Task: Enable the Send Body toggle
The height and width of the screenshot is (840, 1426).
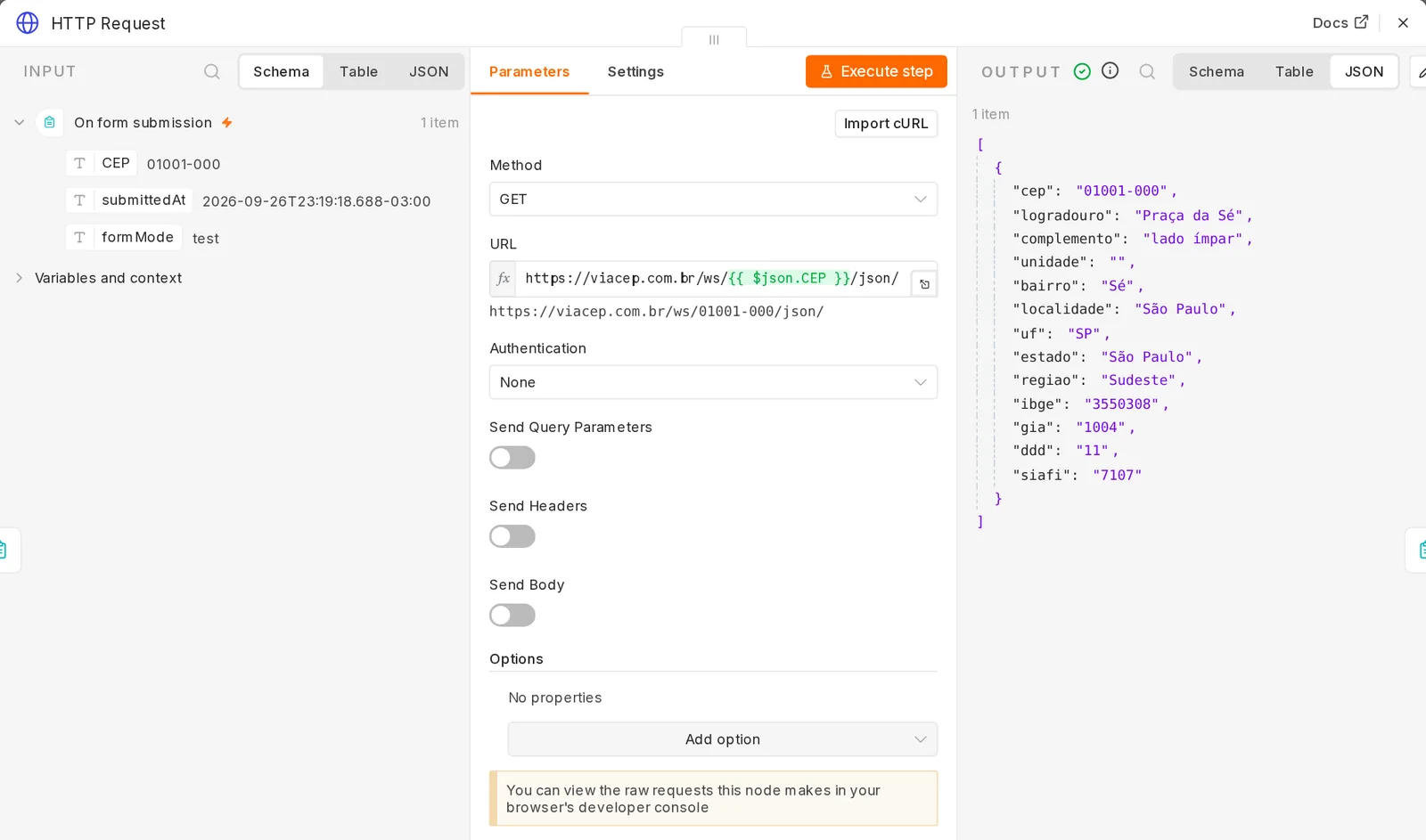Action: click(x=512, y=616)
